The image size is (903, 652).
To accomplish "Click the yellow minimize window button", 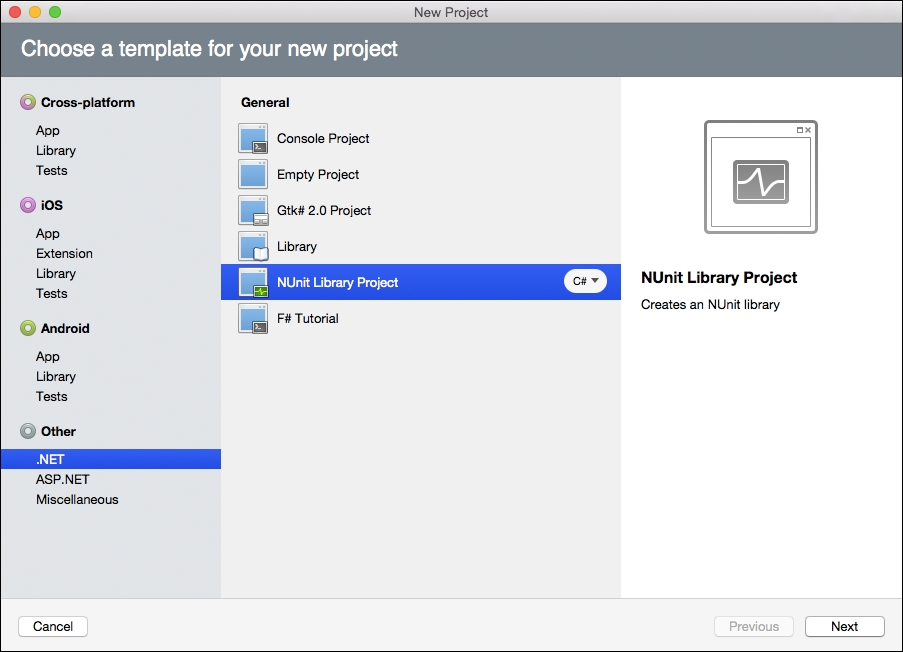I will click(x=35, y=12).
